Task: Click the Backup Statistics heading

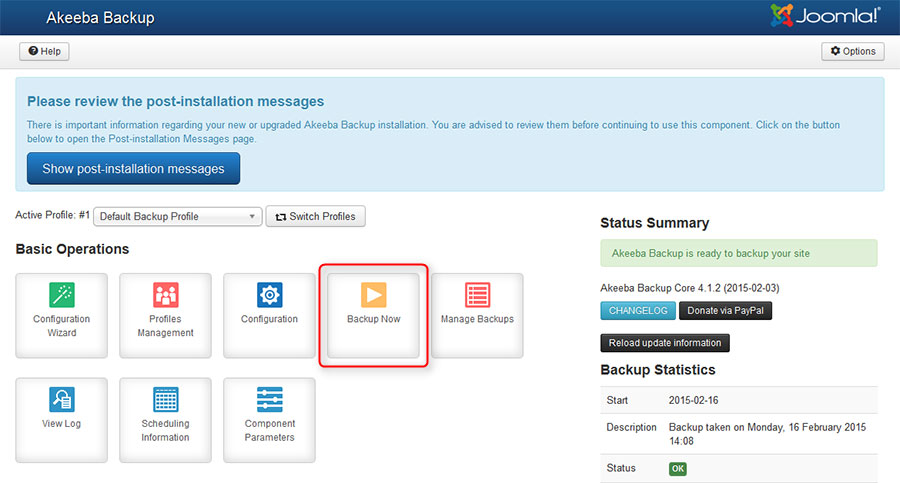Action: (x=658, y=370)
